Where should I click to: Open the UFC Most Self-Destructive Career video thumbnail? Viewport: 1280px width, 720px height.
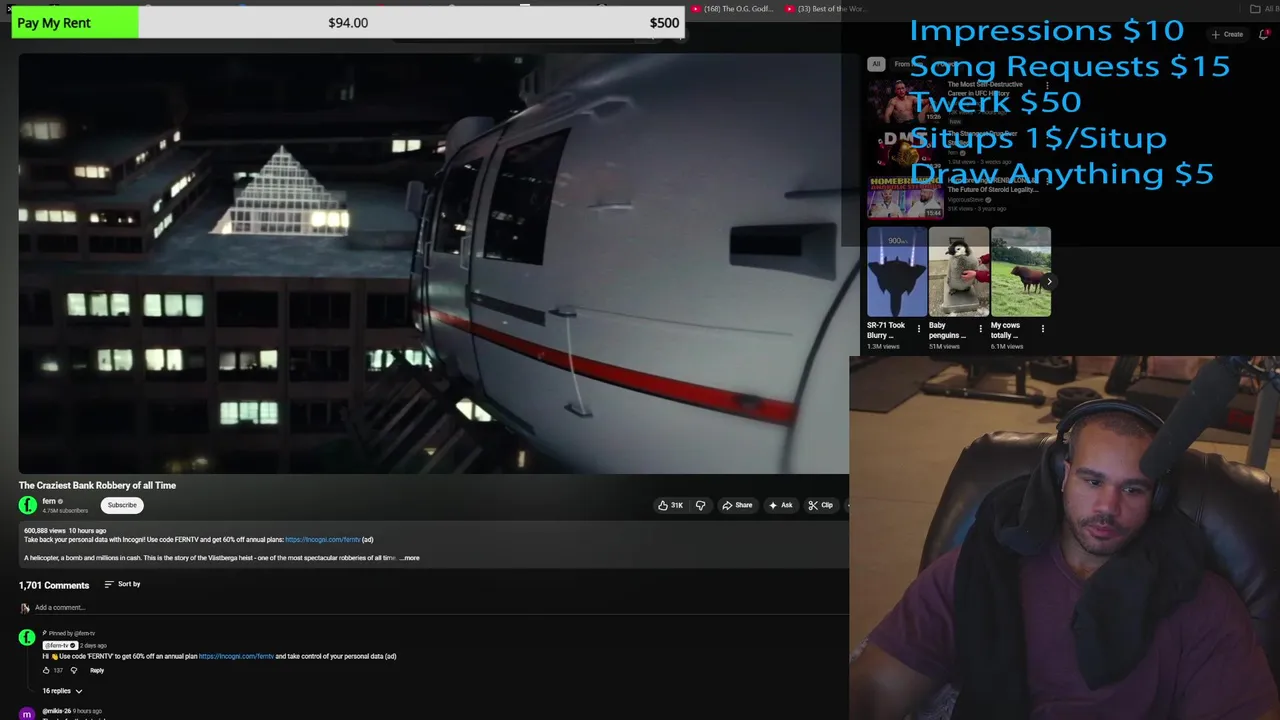905,101
